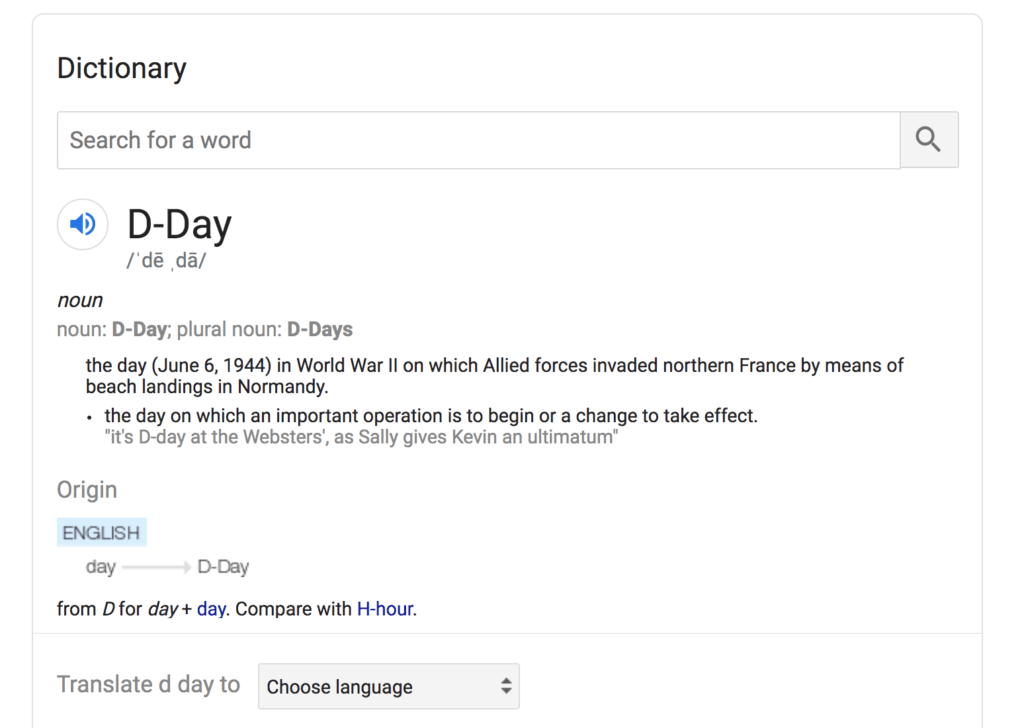Screen dimensions: 1024x728
Task: Click the arrow in the etymology diagram
Action: tap(156, 567)
